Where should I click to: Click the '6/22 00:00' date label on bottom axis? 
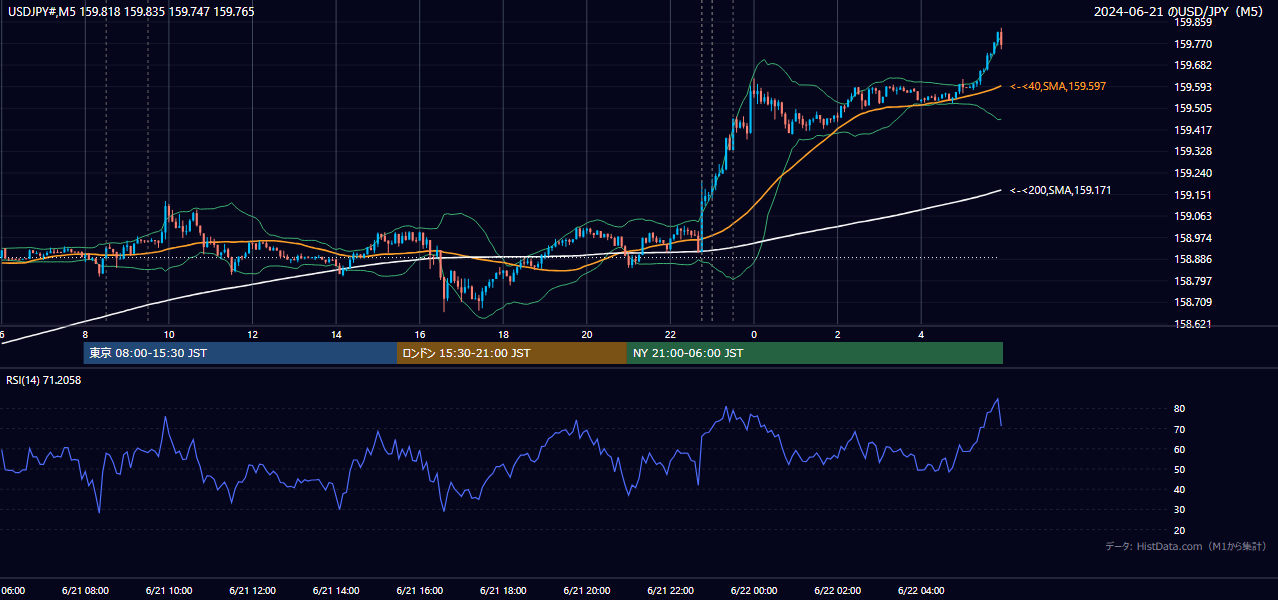click(754, 591)
